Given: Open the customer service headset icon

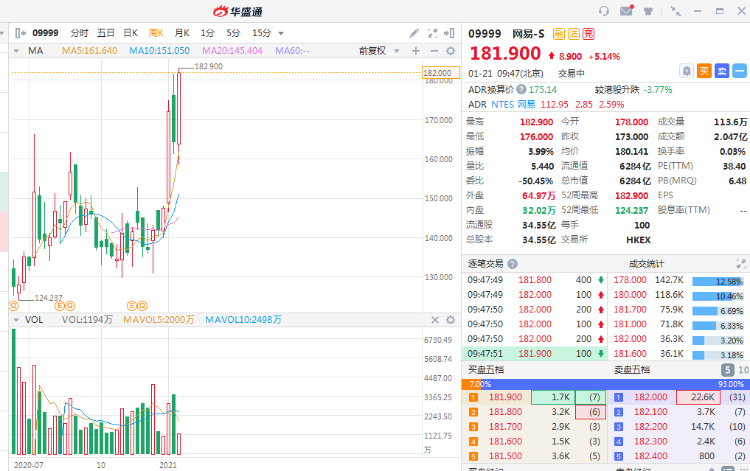Looking at the screenshot, I should coord(602,11).
